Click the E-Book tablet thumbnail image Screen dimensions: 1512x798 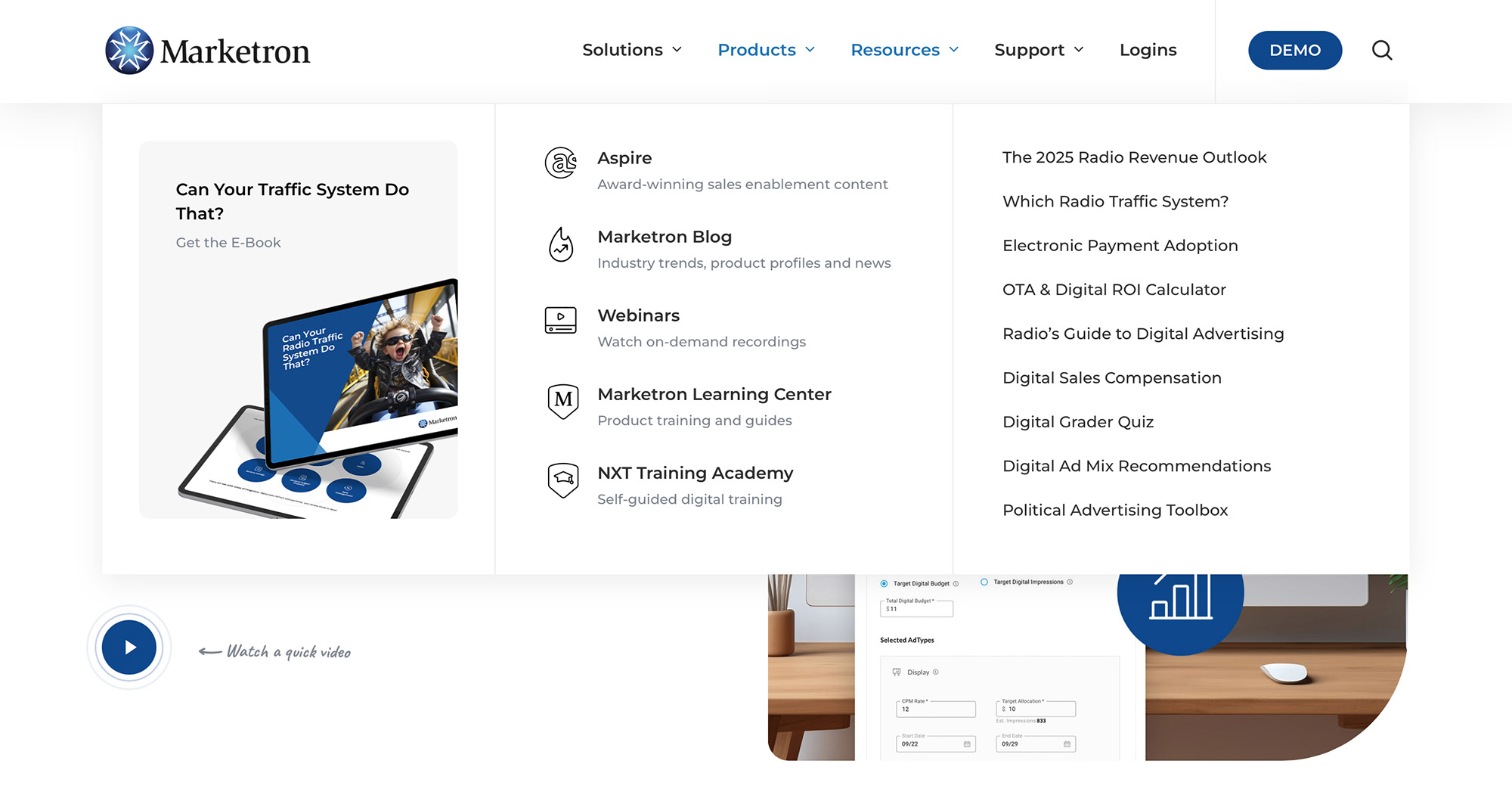click(318, 399)
